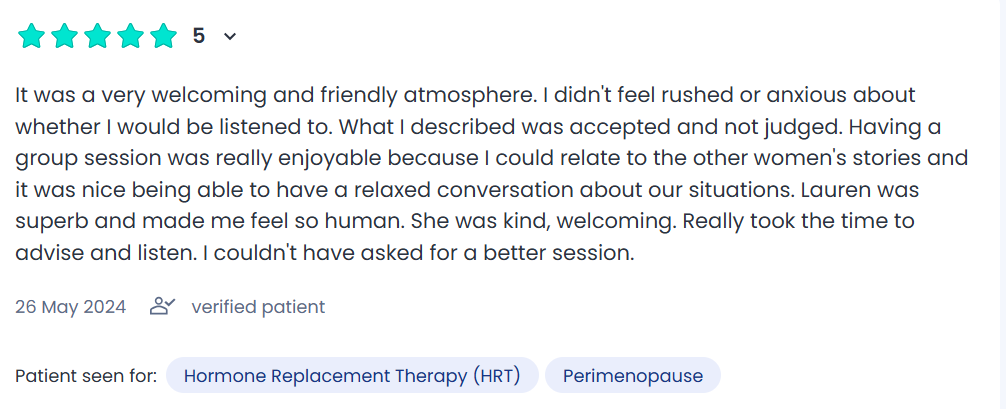Click the review date 26 May 2024

[x=71, y=307]
